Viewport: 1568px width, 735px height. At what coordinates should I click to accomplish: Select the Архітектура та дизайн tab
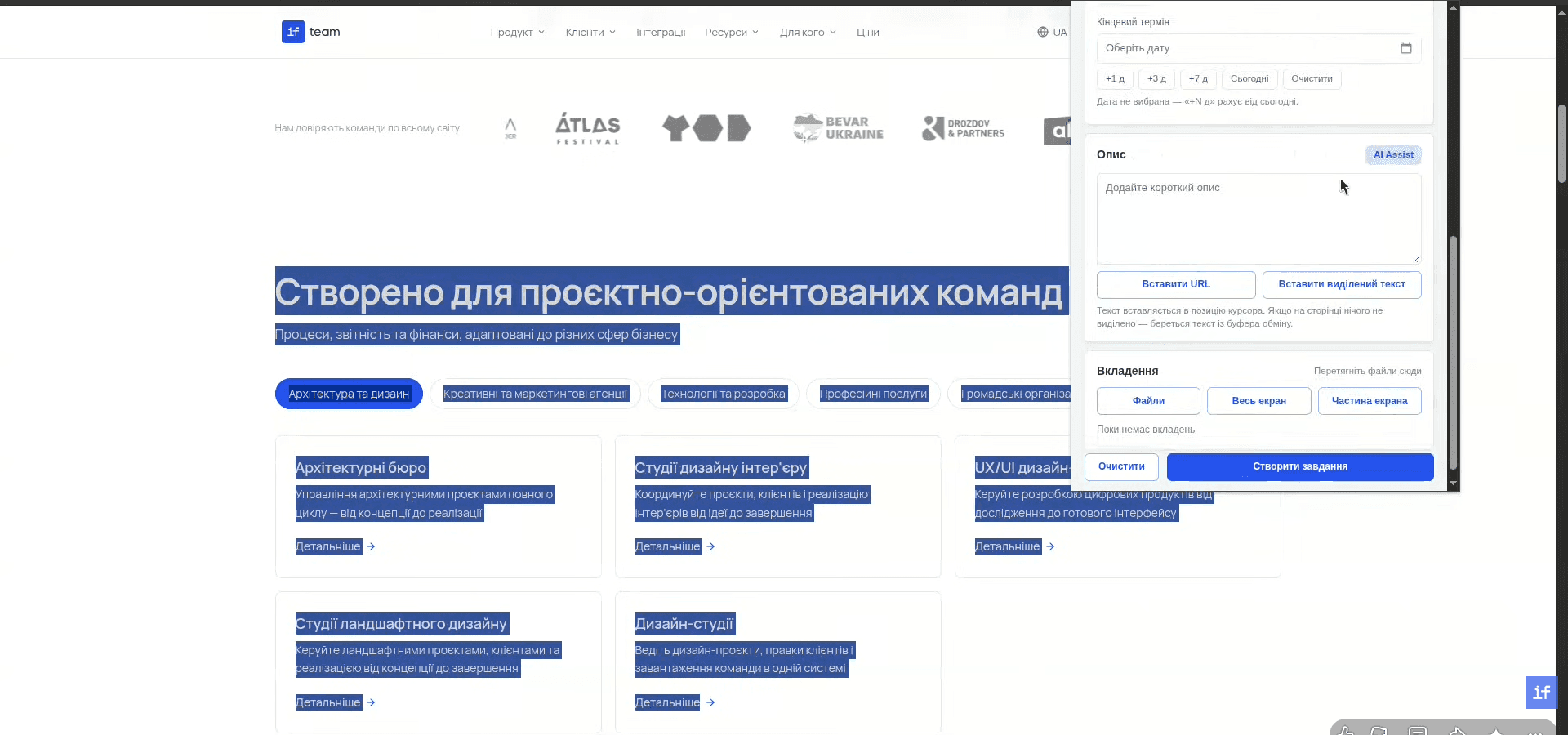click(349, 394)
